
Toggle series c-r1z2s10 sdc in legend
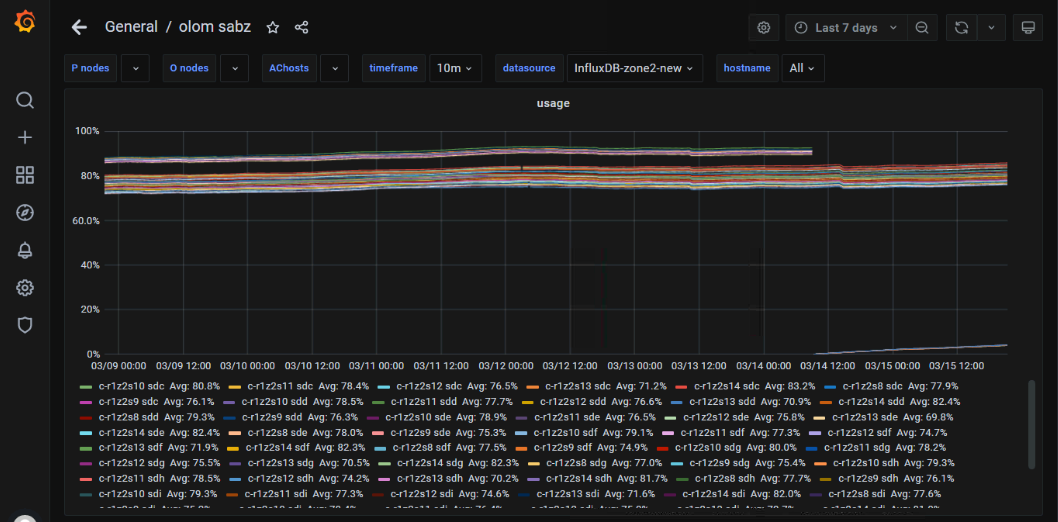131,386
